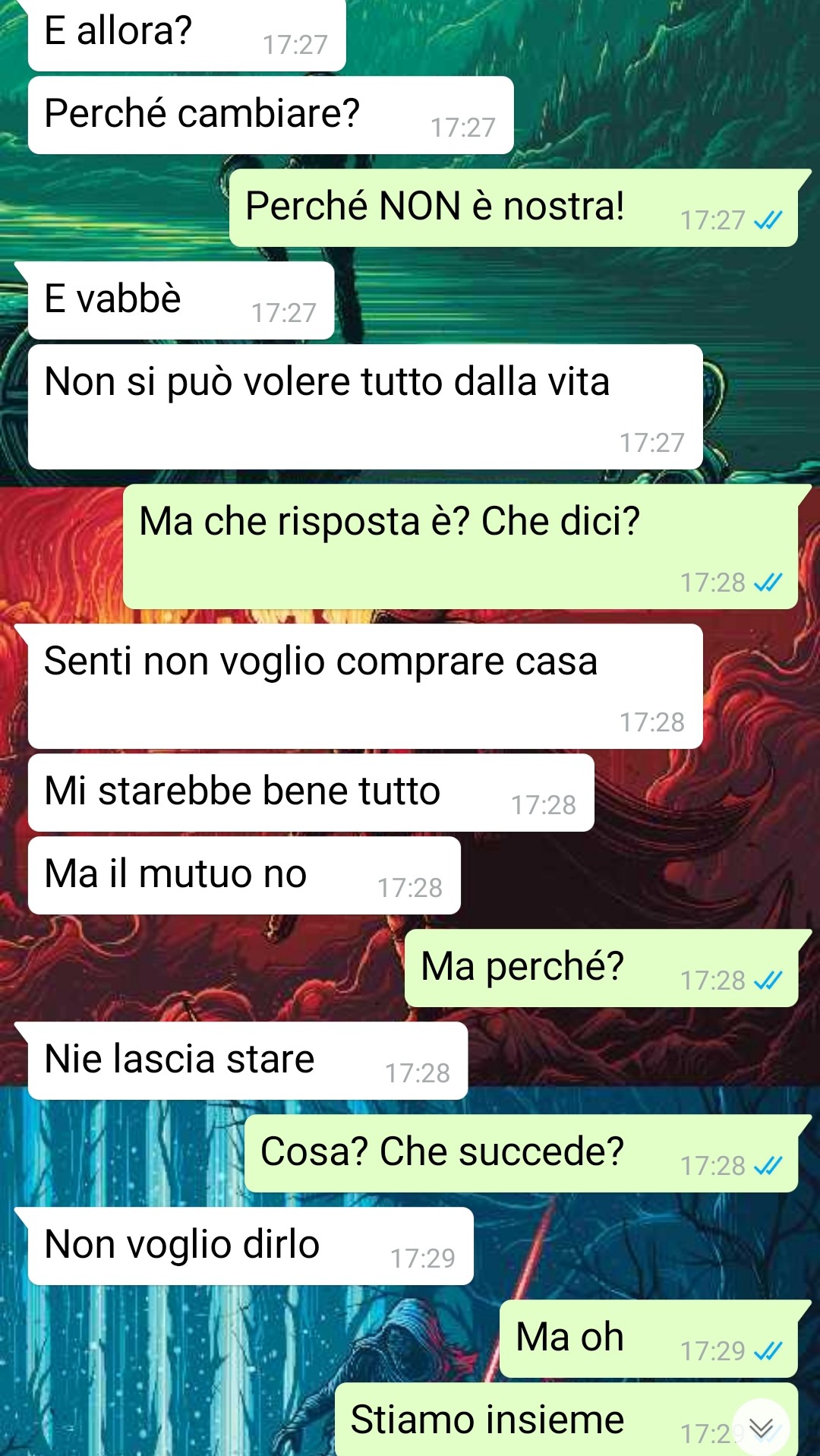Viewport: 820px width, 1456px height.
Task: Select the 'Nie lascia stare' bubble
Action: (x=248, y=1061)
